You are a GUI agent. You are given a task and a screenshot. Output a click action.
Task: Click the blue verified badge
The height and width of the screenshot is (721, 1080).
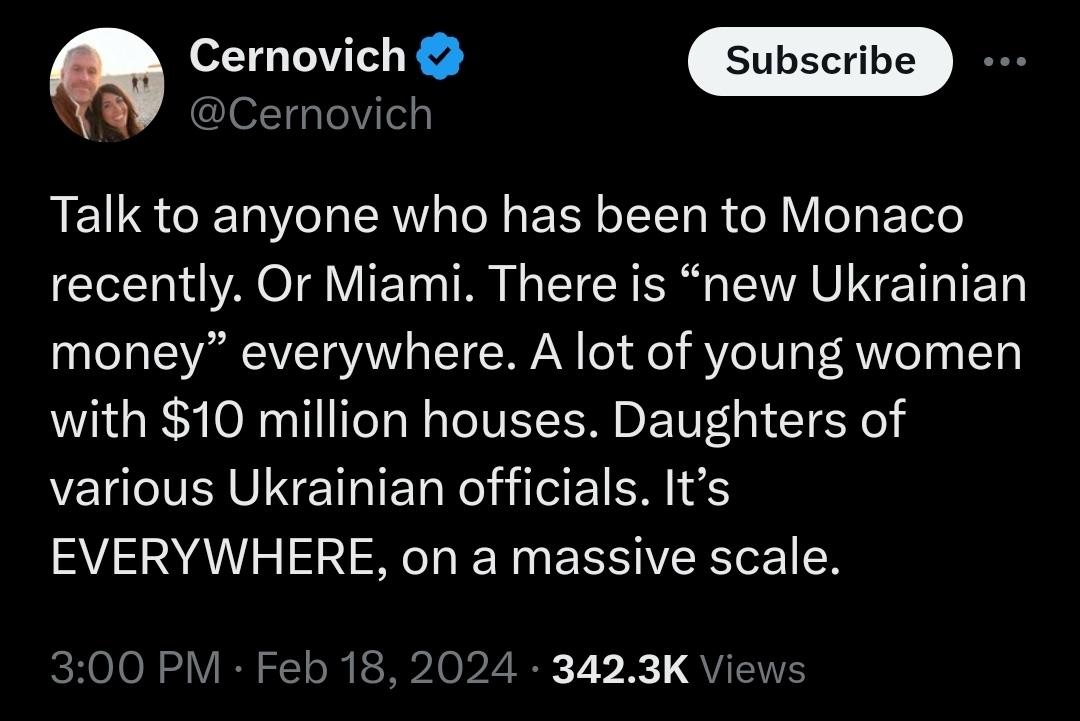click(x=438, y=58)
